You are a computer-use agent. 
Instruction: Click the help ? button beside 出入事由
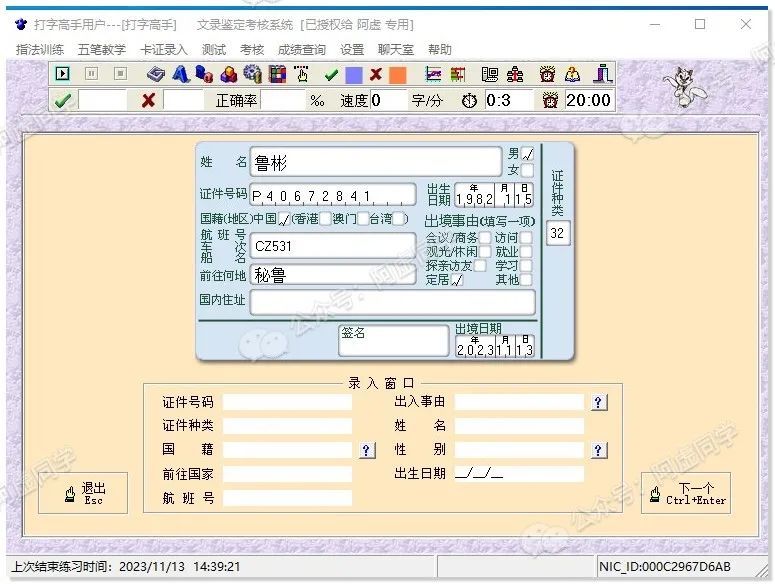599,402
